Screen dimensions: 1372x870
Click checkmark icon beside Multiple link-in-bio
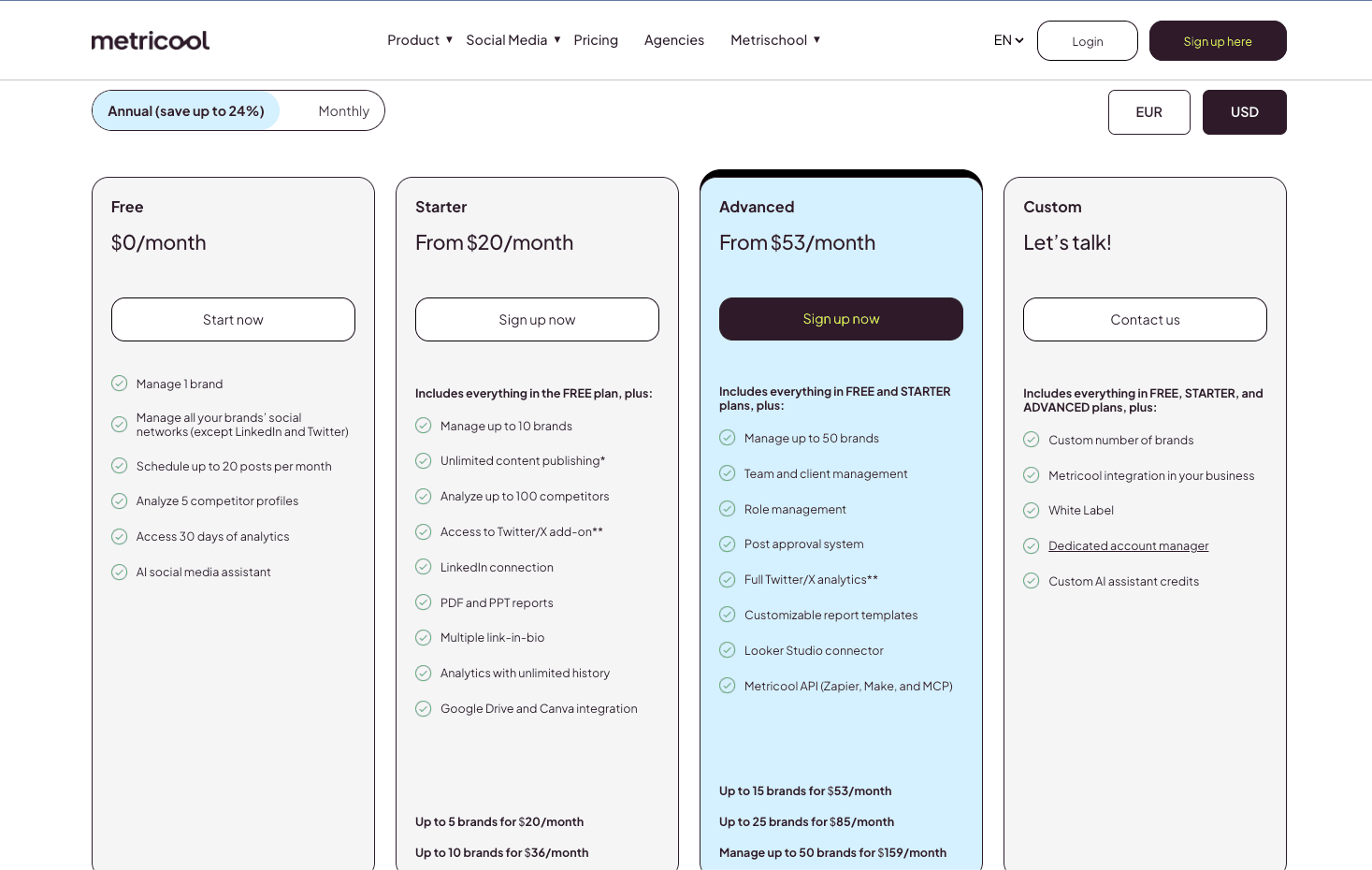tap(424, 637)
